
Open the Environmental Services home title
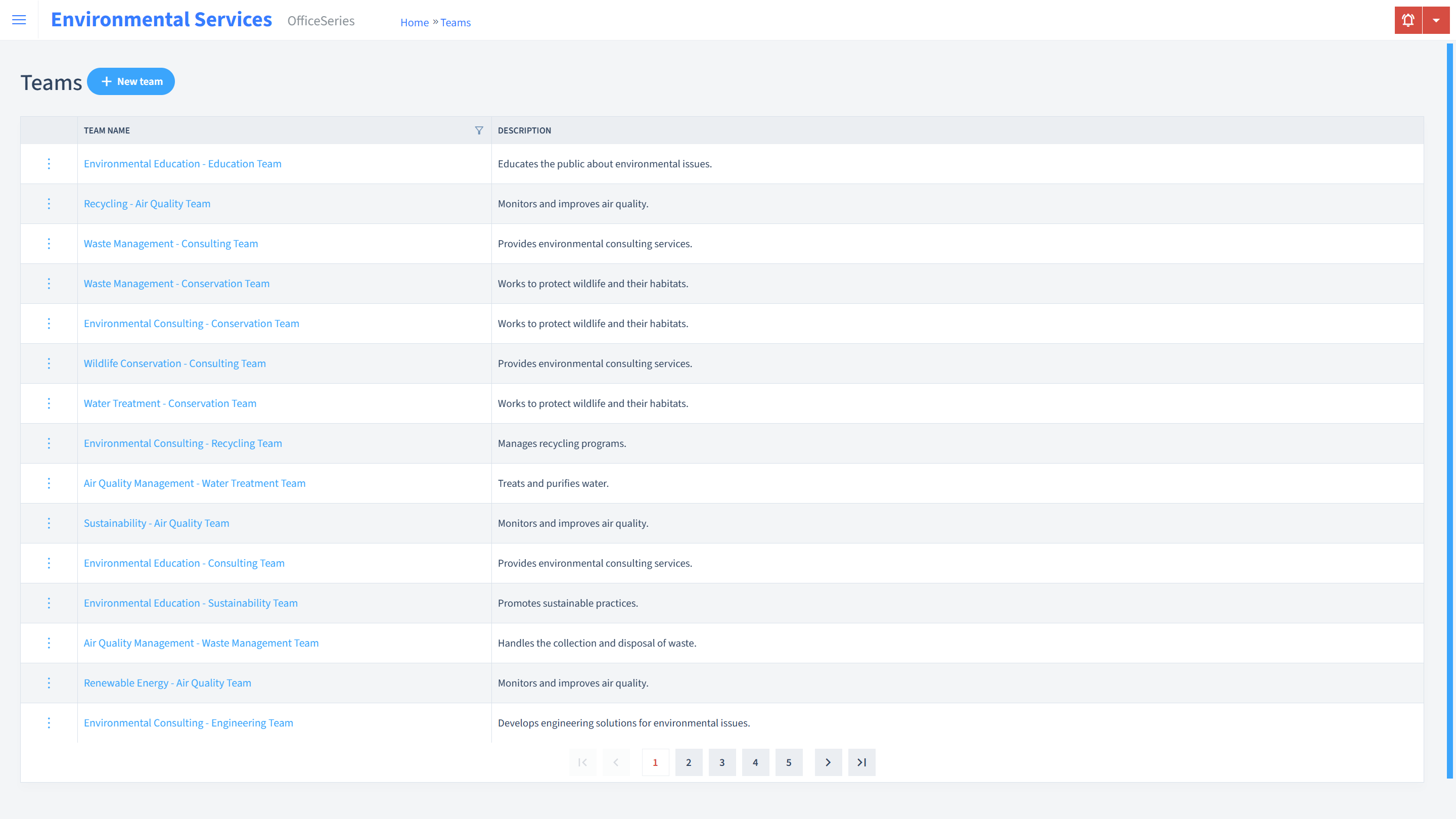(162, 20)
